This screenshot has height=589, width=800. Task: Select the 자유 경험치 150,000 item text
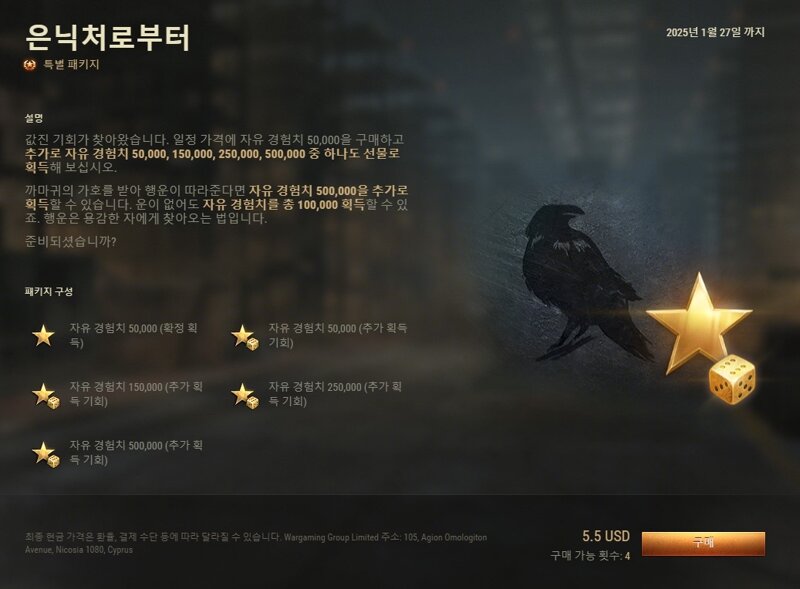coord(136,394)
